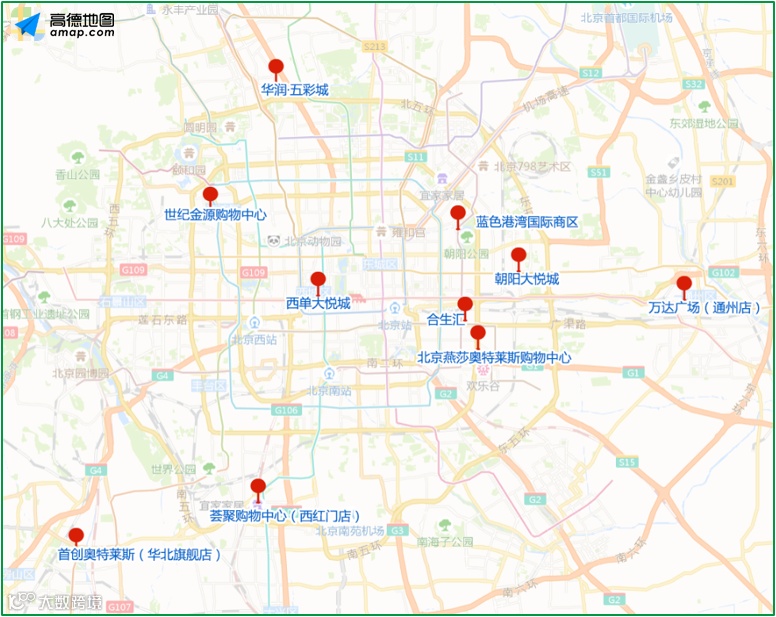
Task: Click the 宜家家居 shopping icon
Action: click(441, 179)
